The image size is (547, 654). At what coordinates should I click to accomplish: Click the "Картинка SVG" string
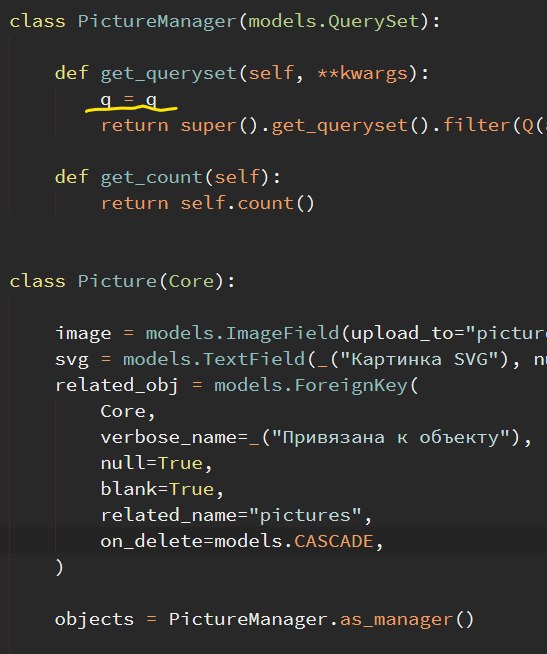tap(419, 360)
